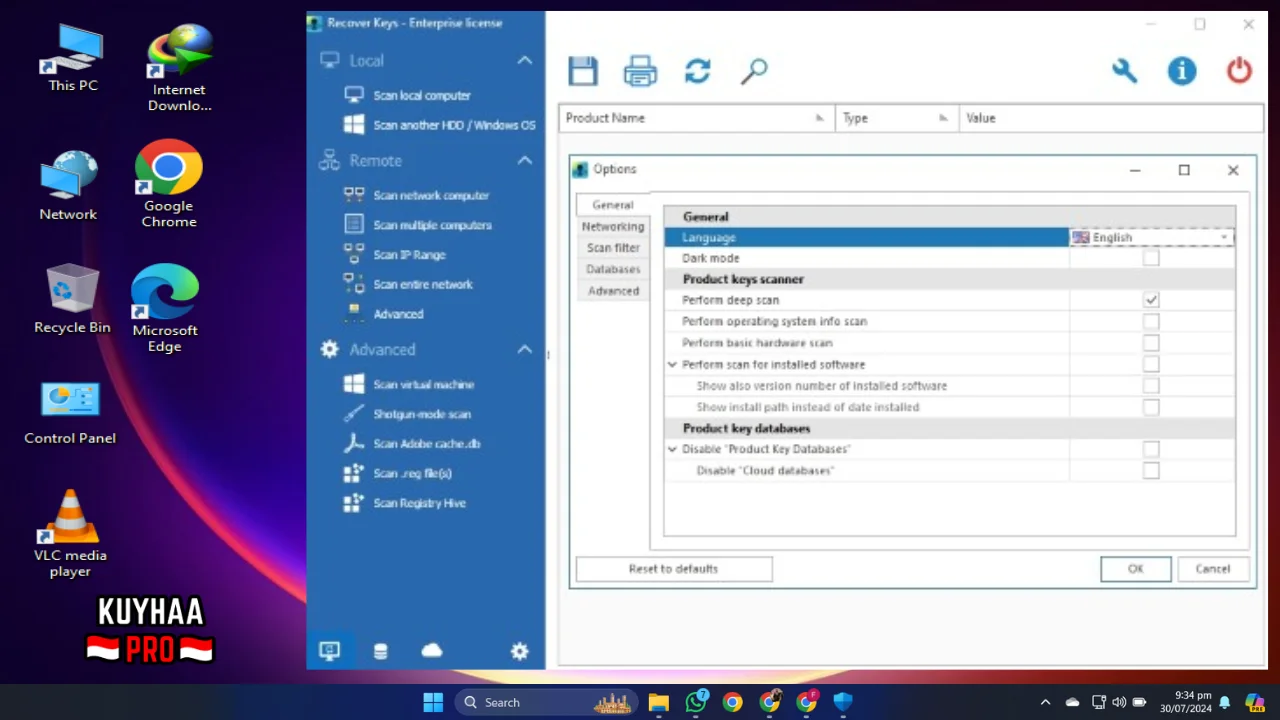Screen dimensions: 1280x720
Task: Open Control Panel desktop shortcut
Action: (x=70, y=413)
